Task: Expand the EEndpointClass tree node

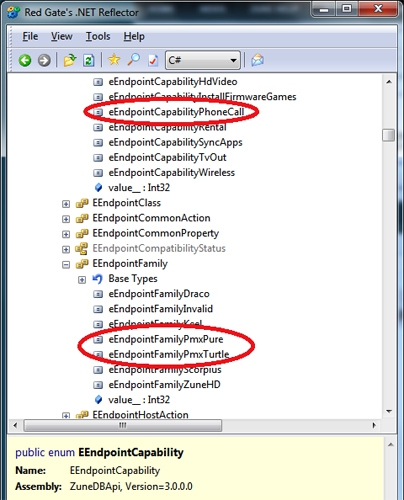Action: (66, 204)
